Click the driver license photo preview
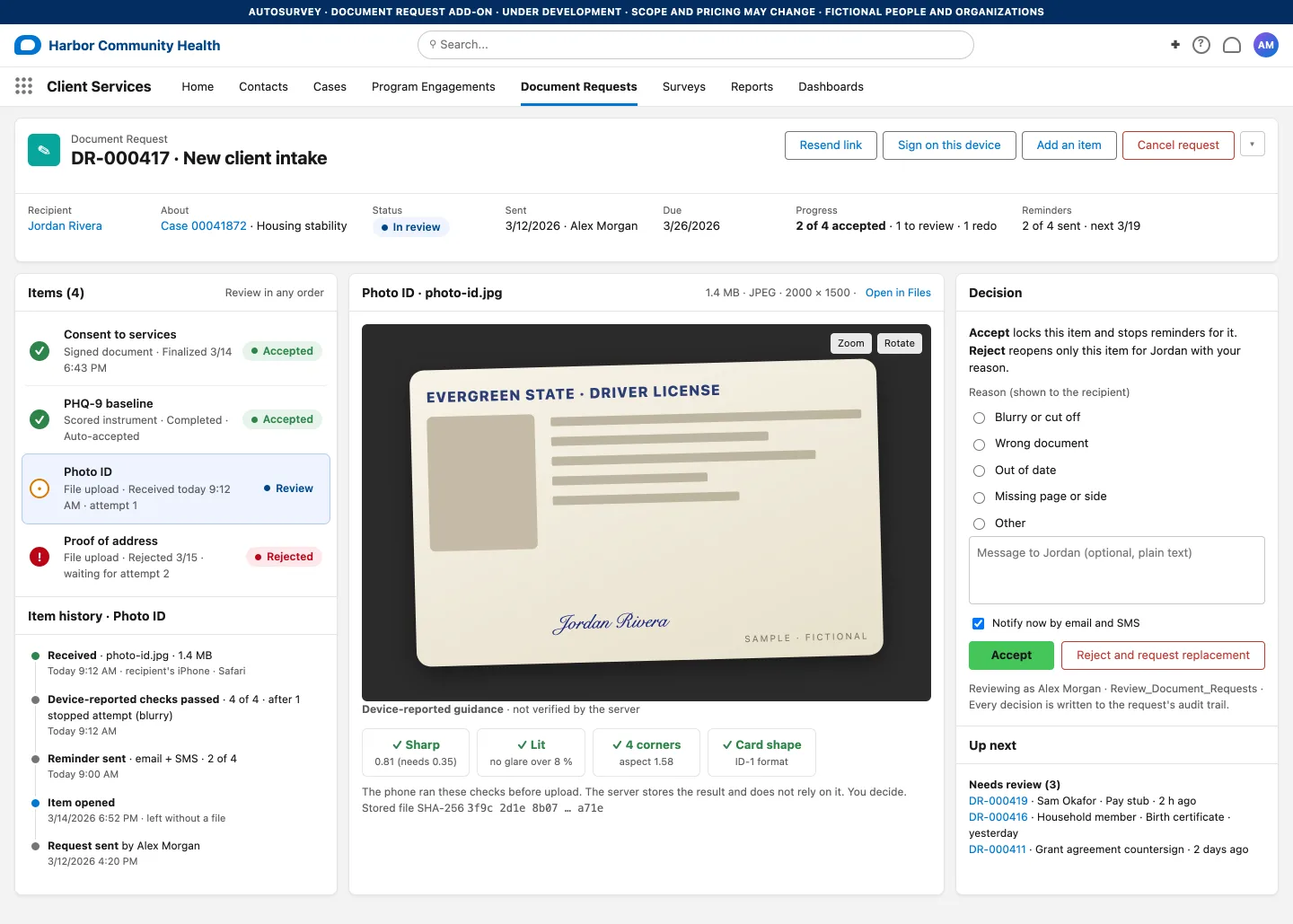This screenshot has width=1293, height=924. (x=646, y=513)
